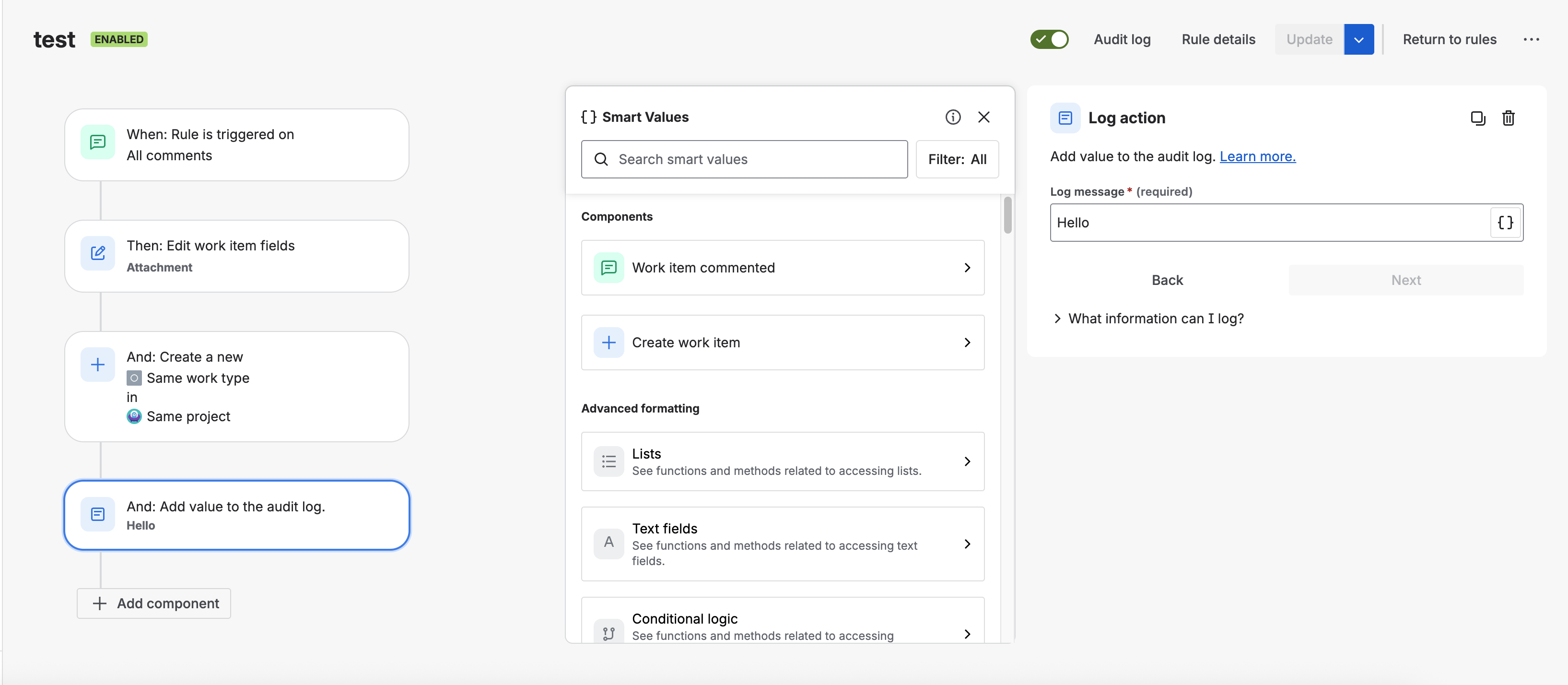Viewport: 1568px width, 685px height.
Task: Expand the Text fields formatting section
Action: point(783,544)
